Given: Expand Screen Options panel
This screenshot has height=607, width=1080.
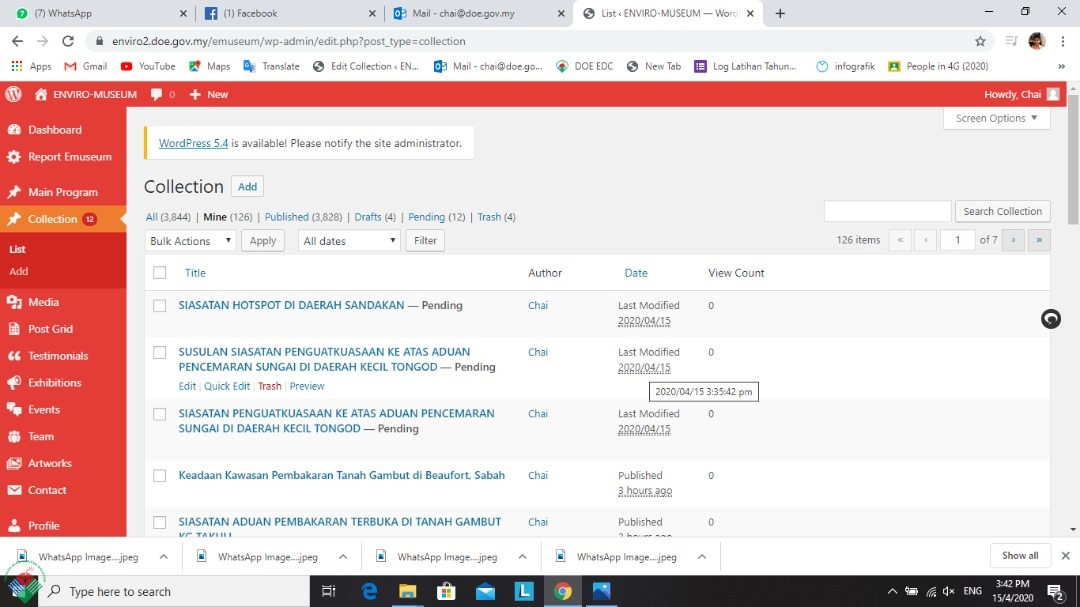Looking at the screenshot, I should pyautogui.click(x=996, y=118).
